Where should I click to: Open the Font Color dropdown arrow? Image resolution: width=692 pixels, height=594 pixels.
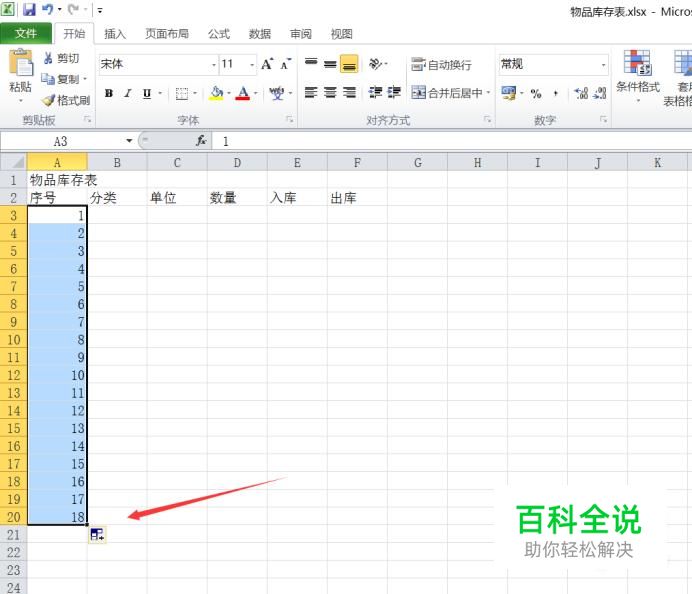256,93
